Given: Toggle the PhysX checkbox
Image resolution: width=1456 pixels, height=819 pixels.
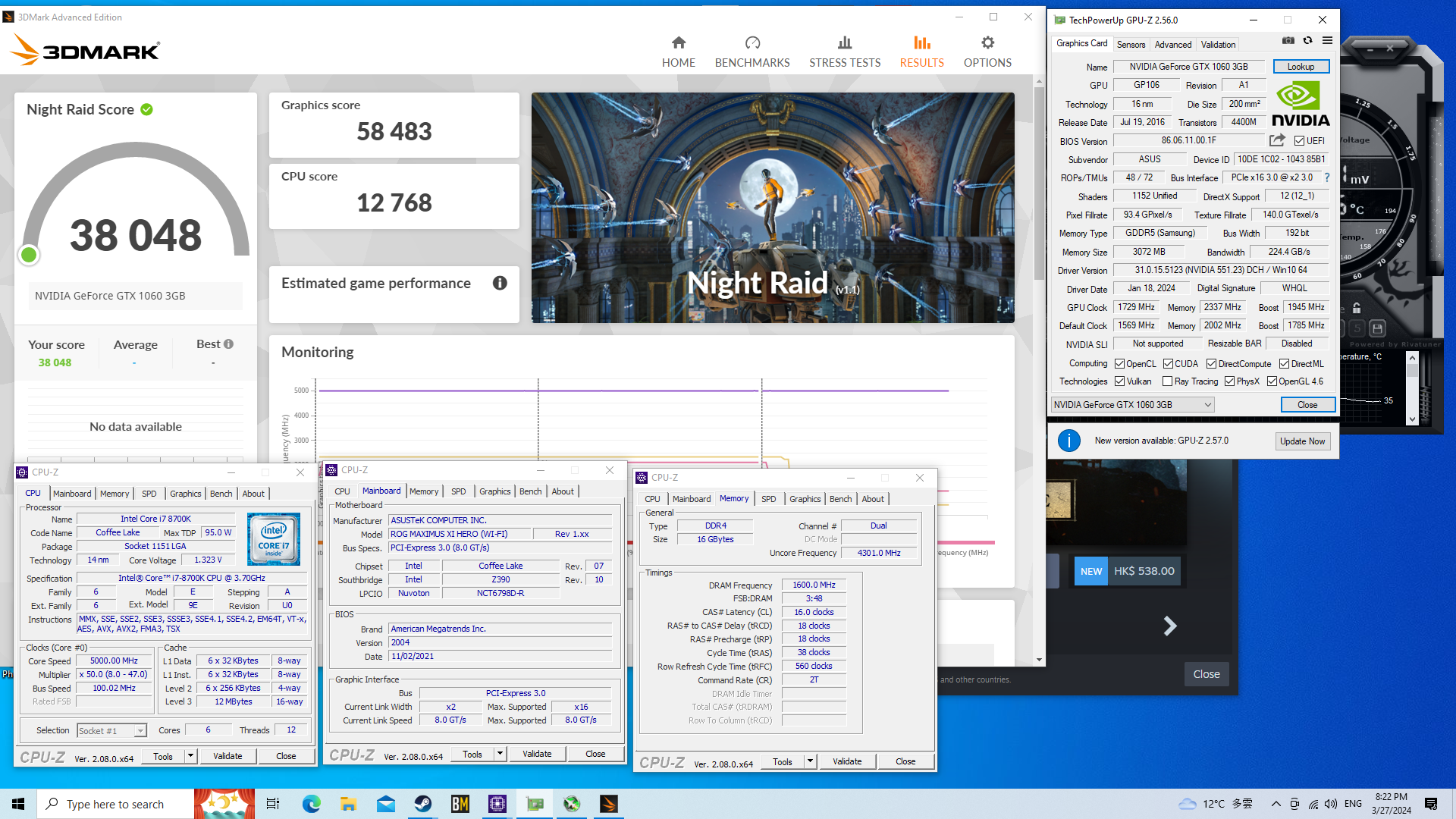Looking at the screenshot, I should pos(1229,381).
